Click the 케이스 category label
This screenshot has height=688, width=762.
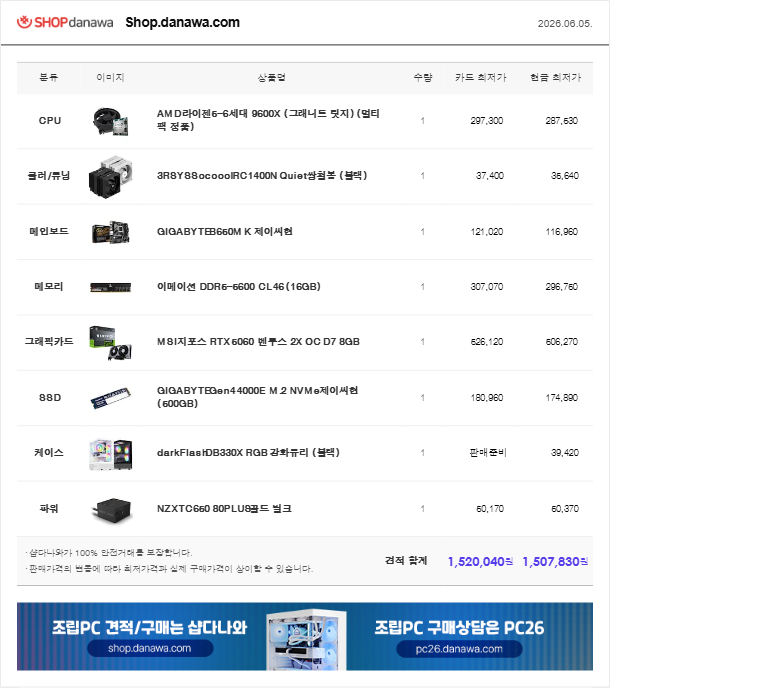click(x=49, y=452)
